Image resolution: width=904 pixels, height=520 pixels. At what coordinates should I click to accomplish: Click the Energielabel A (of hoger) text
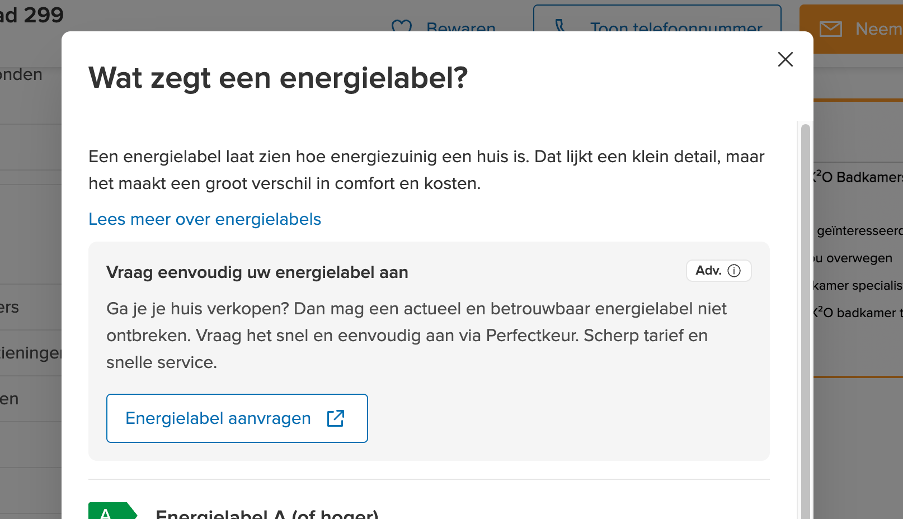click(x=267, y=513)
